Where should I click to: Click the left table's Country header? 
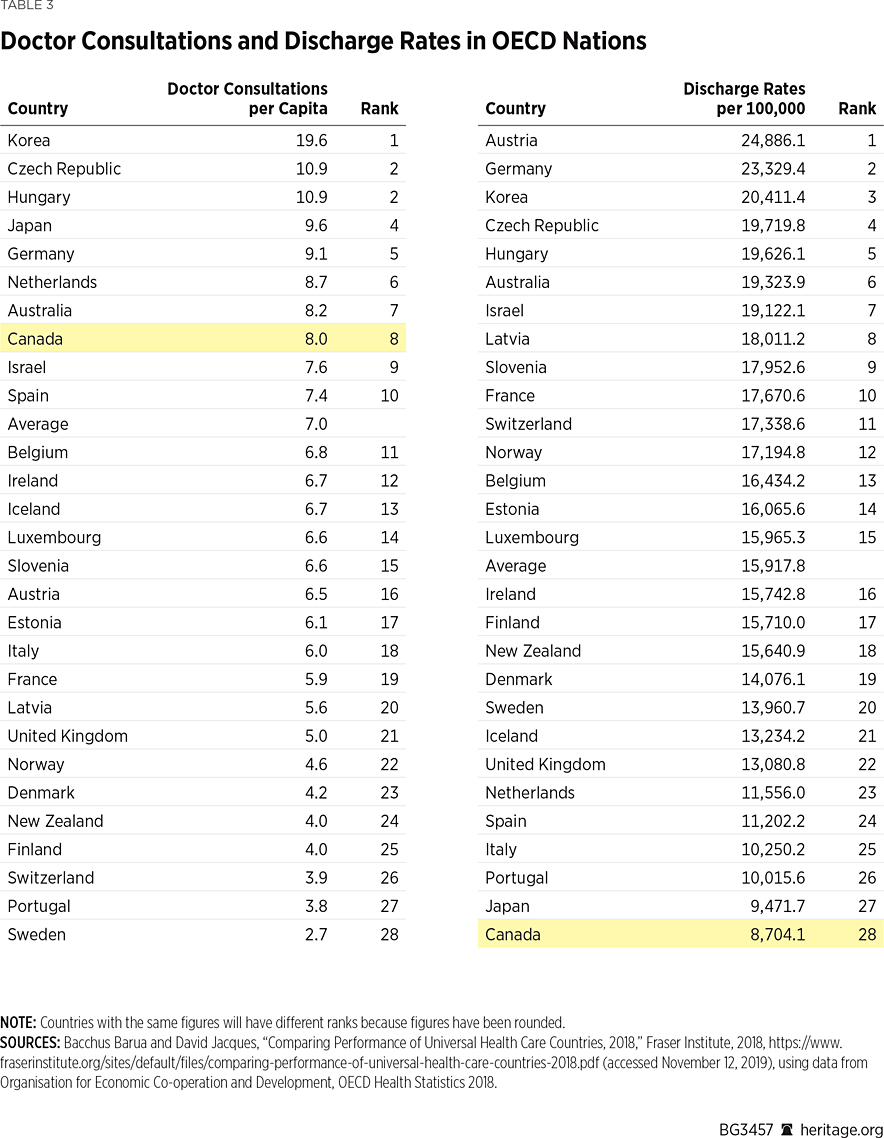(37, 108)
